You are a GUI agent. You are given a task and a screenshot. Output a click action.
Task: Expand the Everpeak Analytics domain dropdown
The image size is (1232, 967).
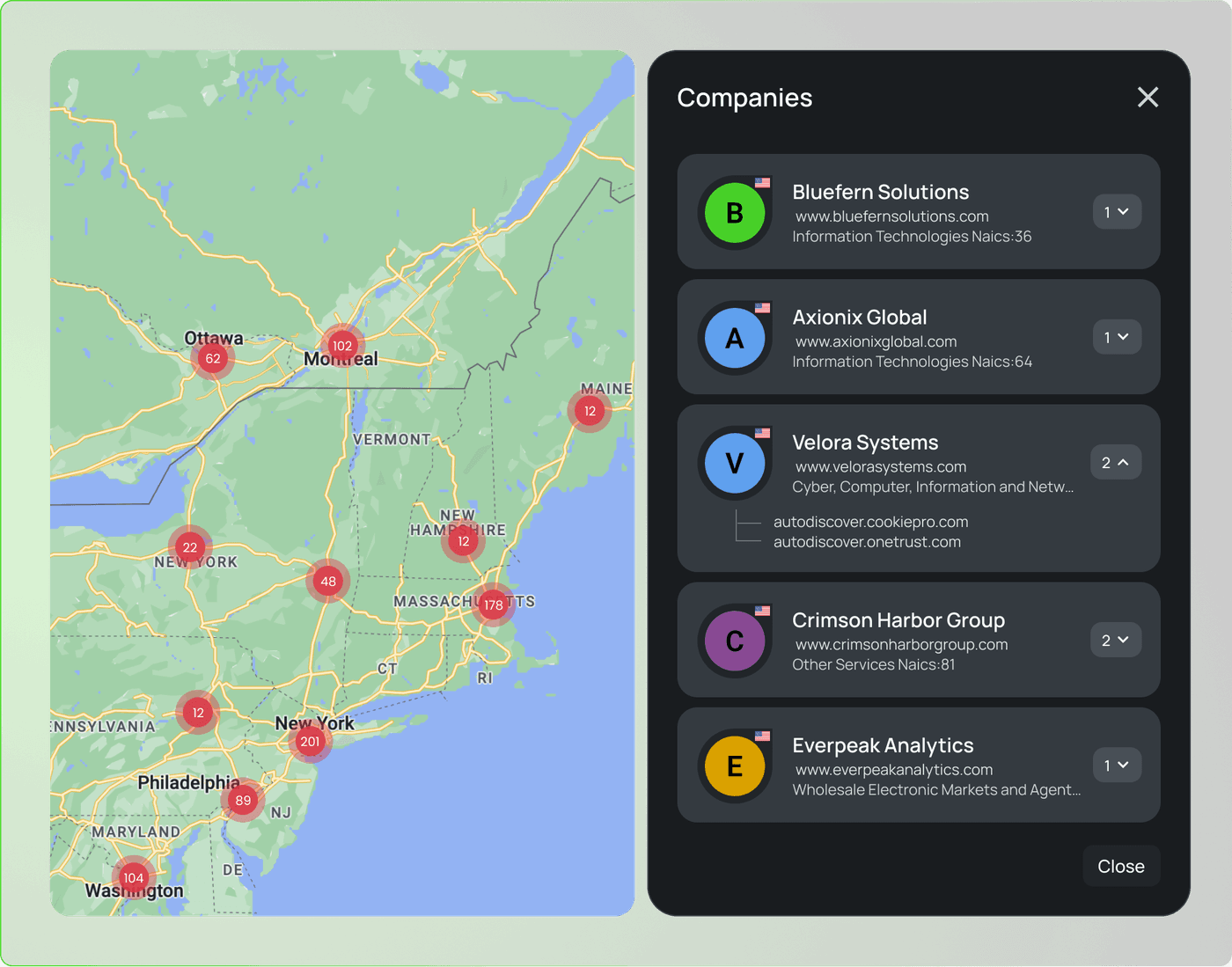click(x=1117, y=766)
